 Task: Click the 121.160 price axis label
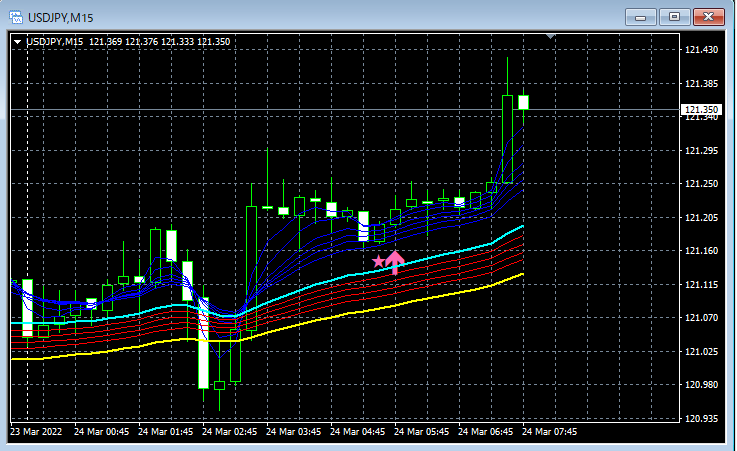click(701, 251)
